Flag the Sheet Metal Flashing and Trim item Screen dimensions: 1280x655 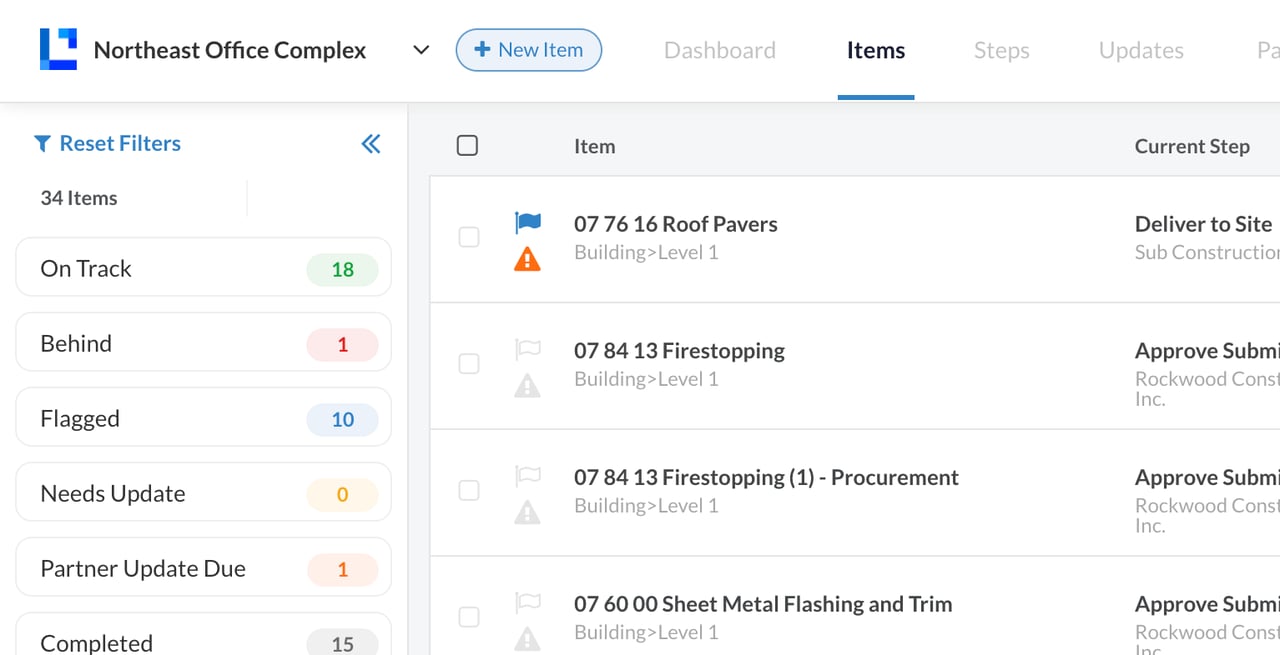[527, 603]
